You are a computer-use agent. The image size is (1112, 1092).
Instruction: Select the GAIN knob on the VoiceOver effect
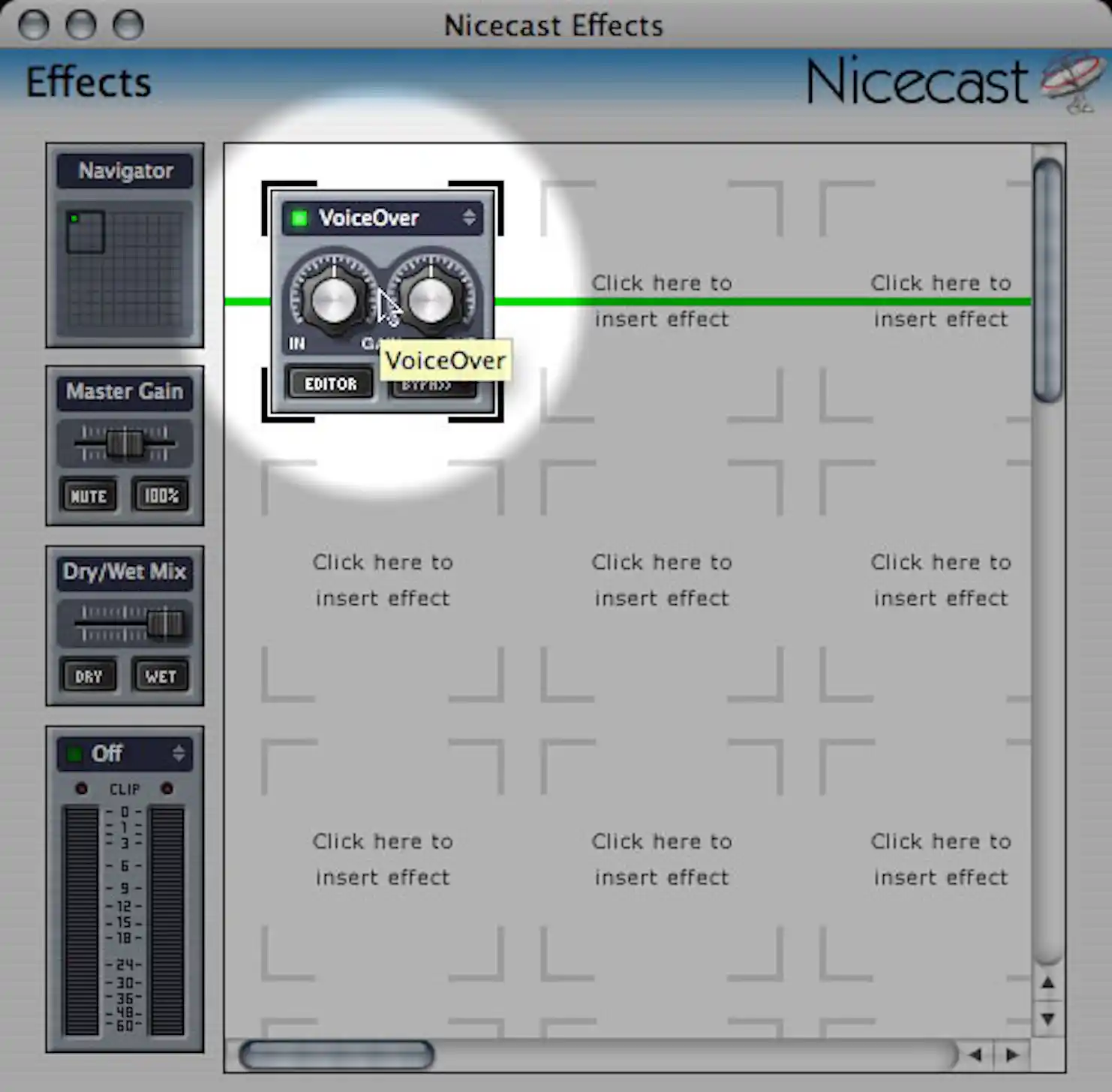432,299
